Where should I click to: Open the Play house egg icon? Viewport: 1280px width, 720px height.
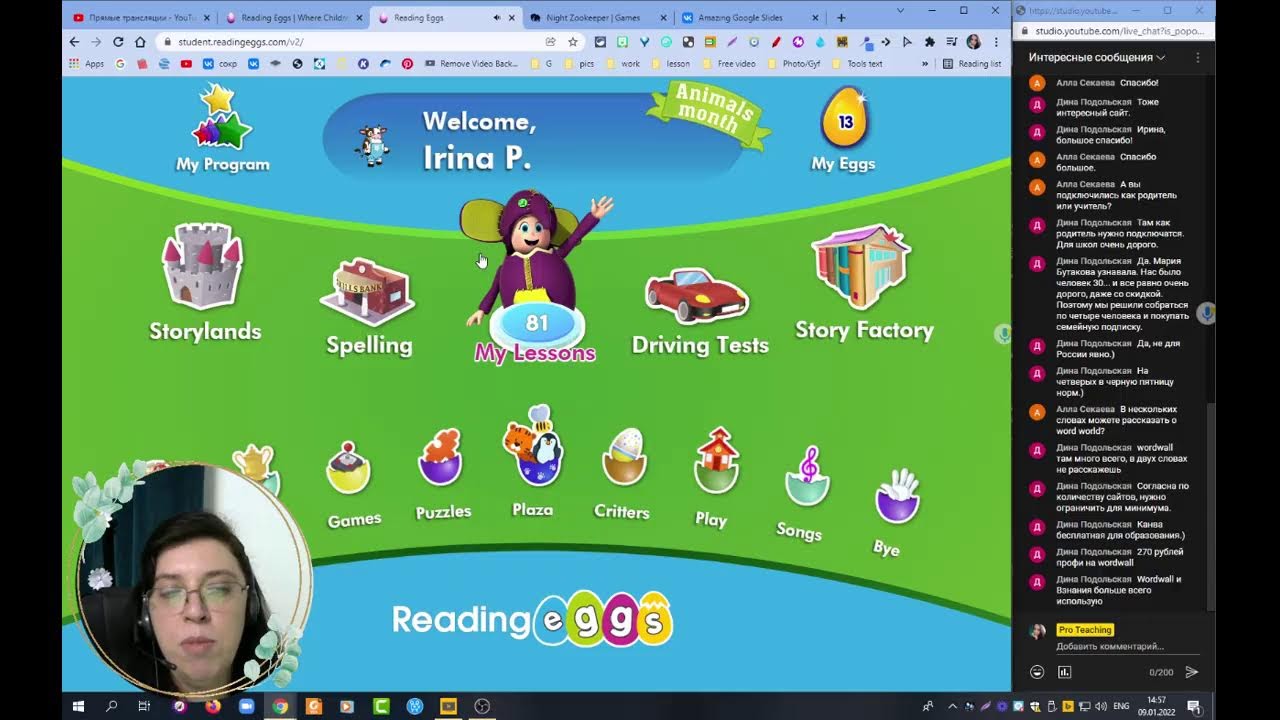pyautogui.click(x=716, y=461)
